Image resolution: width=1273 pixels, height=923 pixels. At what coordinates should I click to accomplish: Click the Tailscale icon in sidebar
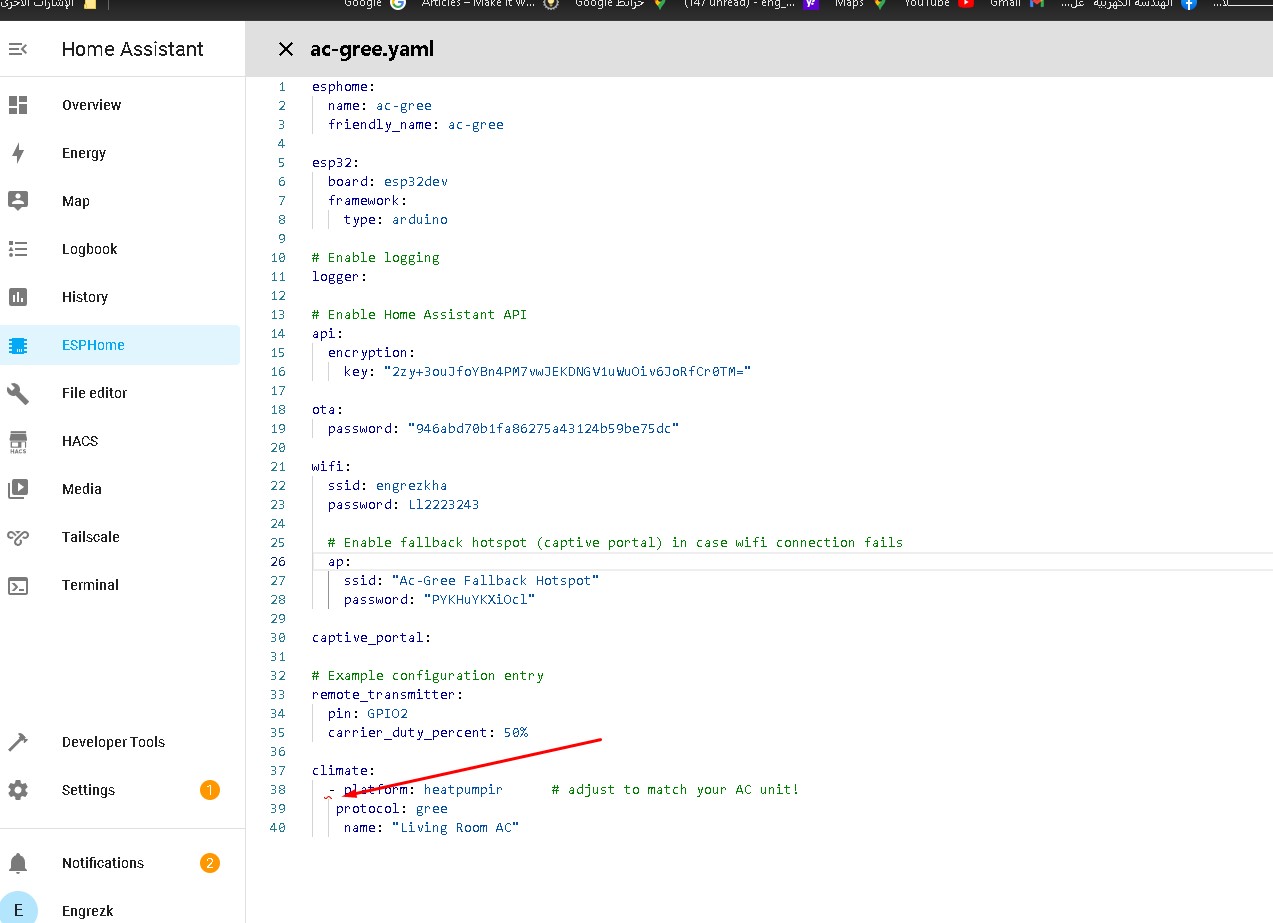[18, 537]
